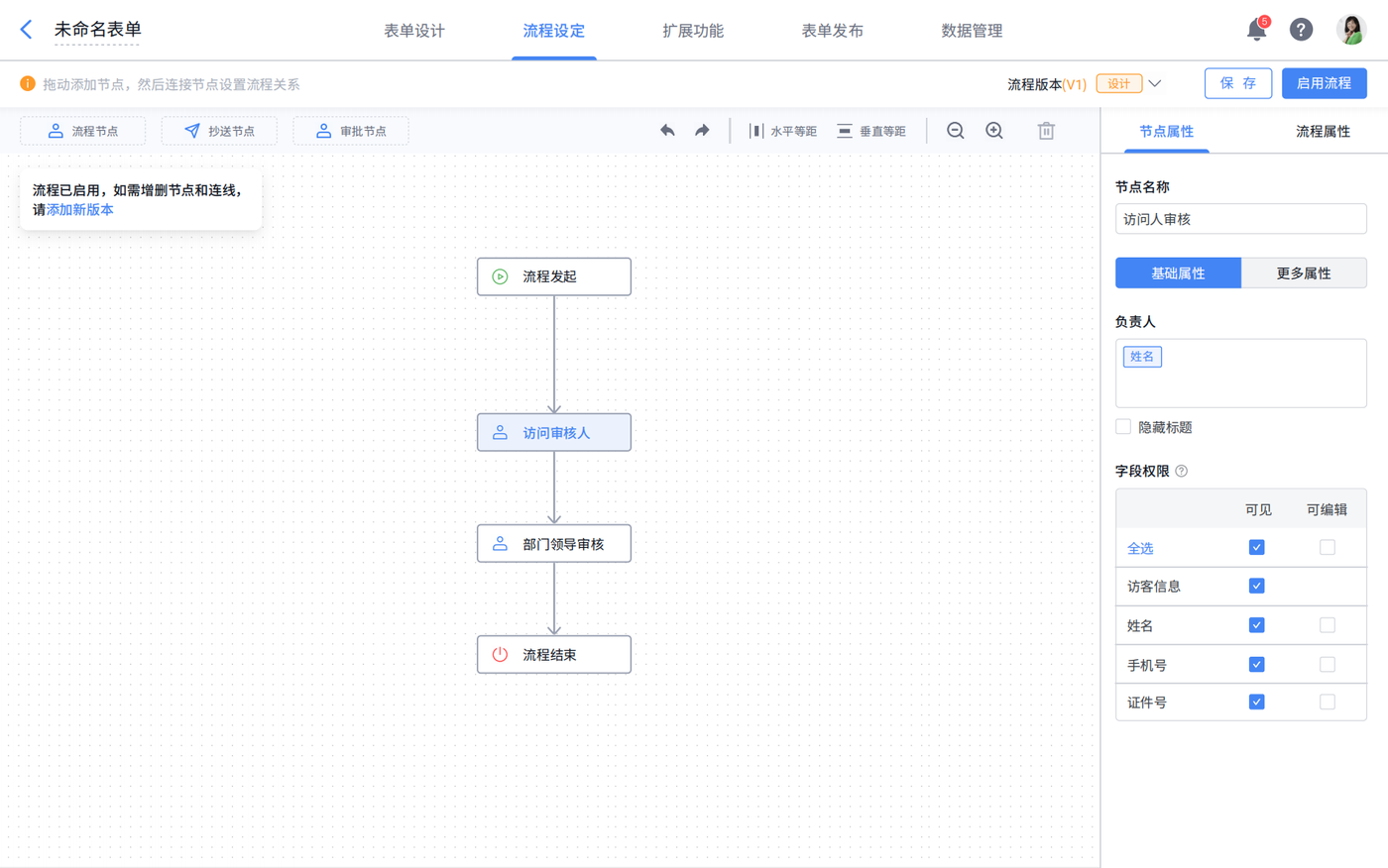Click the 启用流程 button
1388x868 pixels.
click(1325, 83)
